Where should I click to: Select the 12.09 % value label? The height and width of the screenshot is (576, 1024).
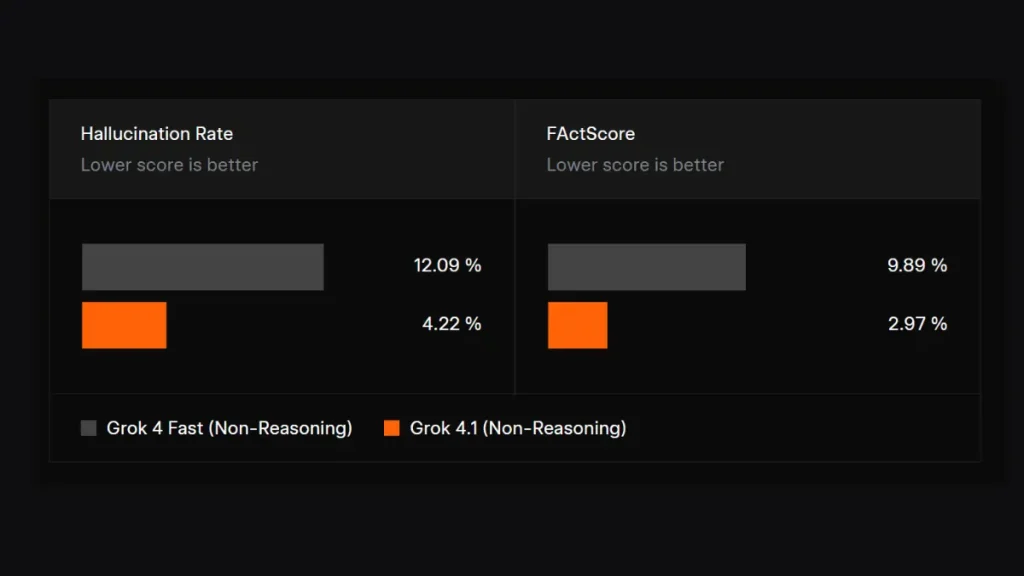pyautogui.click(x=447, y=266)
